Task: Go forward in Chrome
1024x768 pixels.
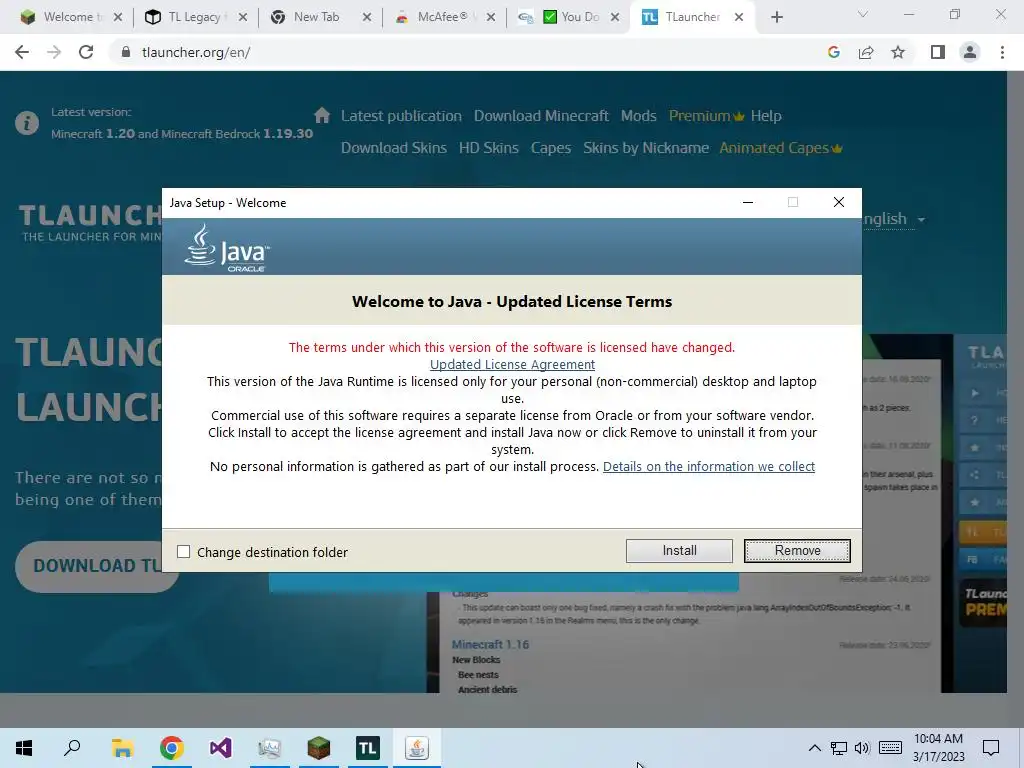Action: click(54, 52)
